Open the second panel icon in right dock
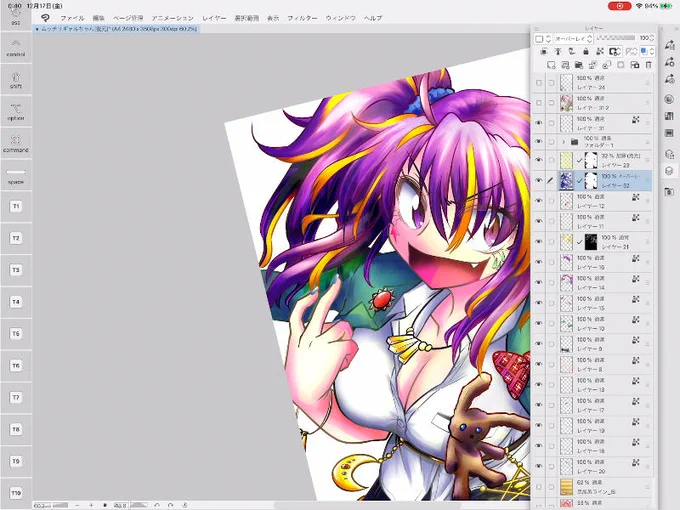Screen dimensions: 680x510 (x=669, y=62)
